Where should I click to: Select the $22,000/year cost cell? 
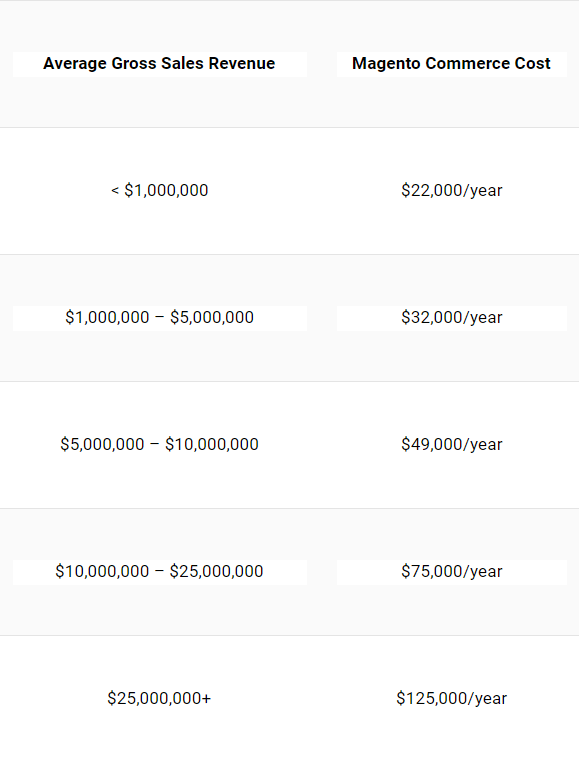pos(451,190)
